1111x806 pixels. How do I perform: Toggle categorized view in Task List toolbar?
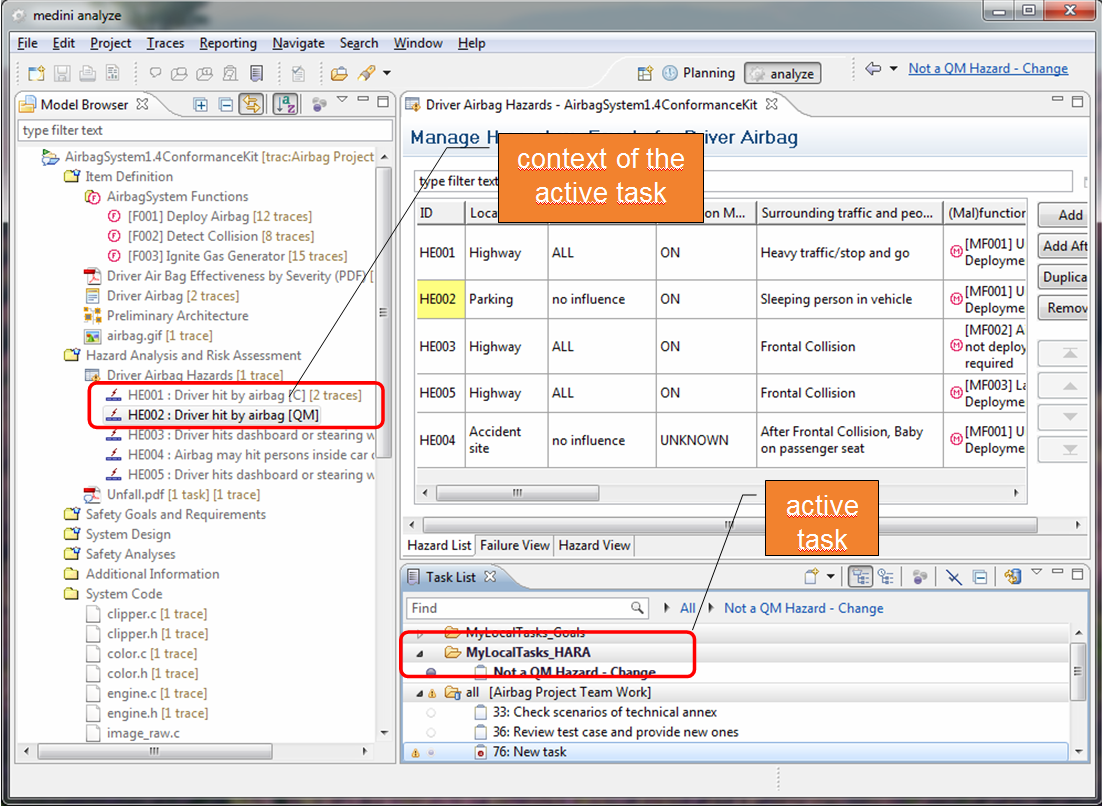coord(858,577)
